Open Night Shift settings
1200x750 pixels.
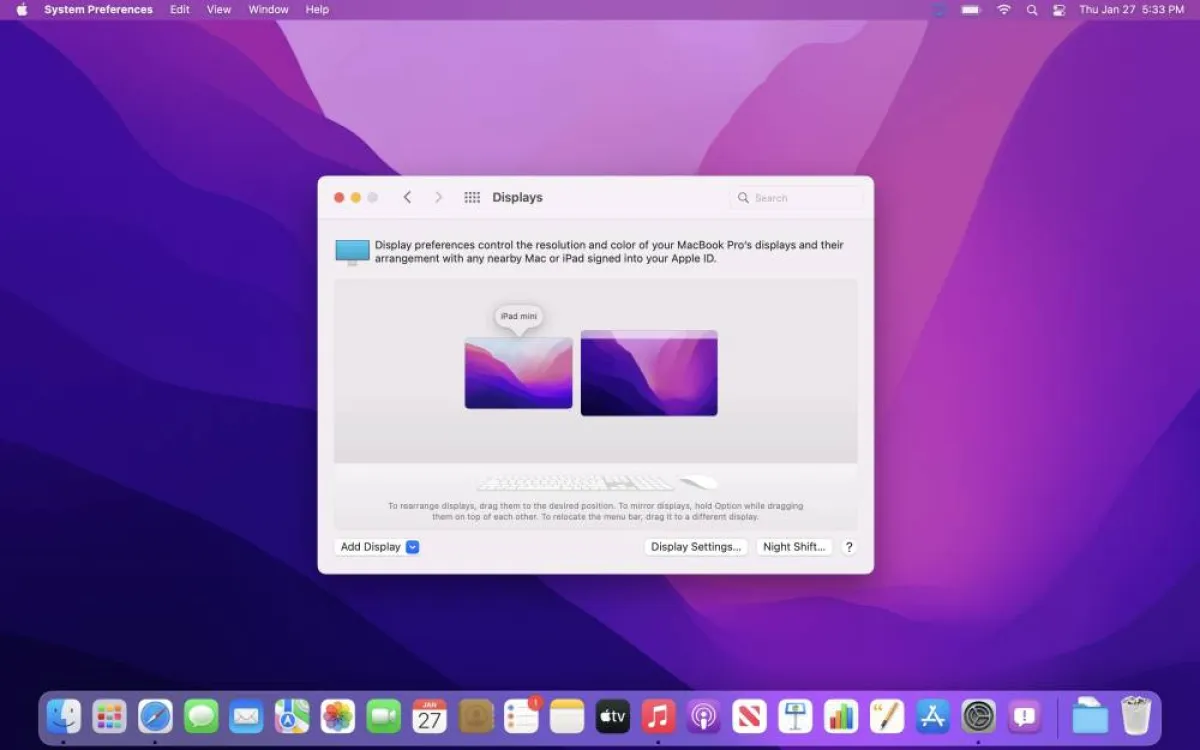[794, 547]
